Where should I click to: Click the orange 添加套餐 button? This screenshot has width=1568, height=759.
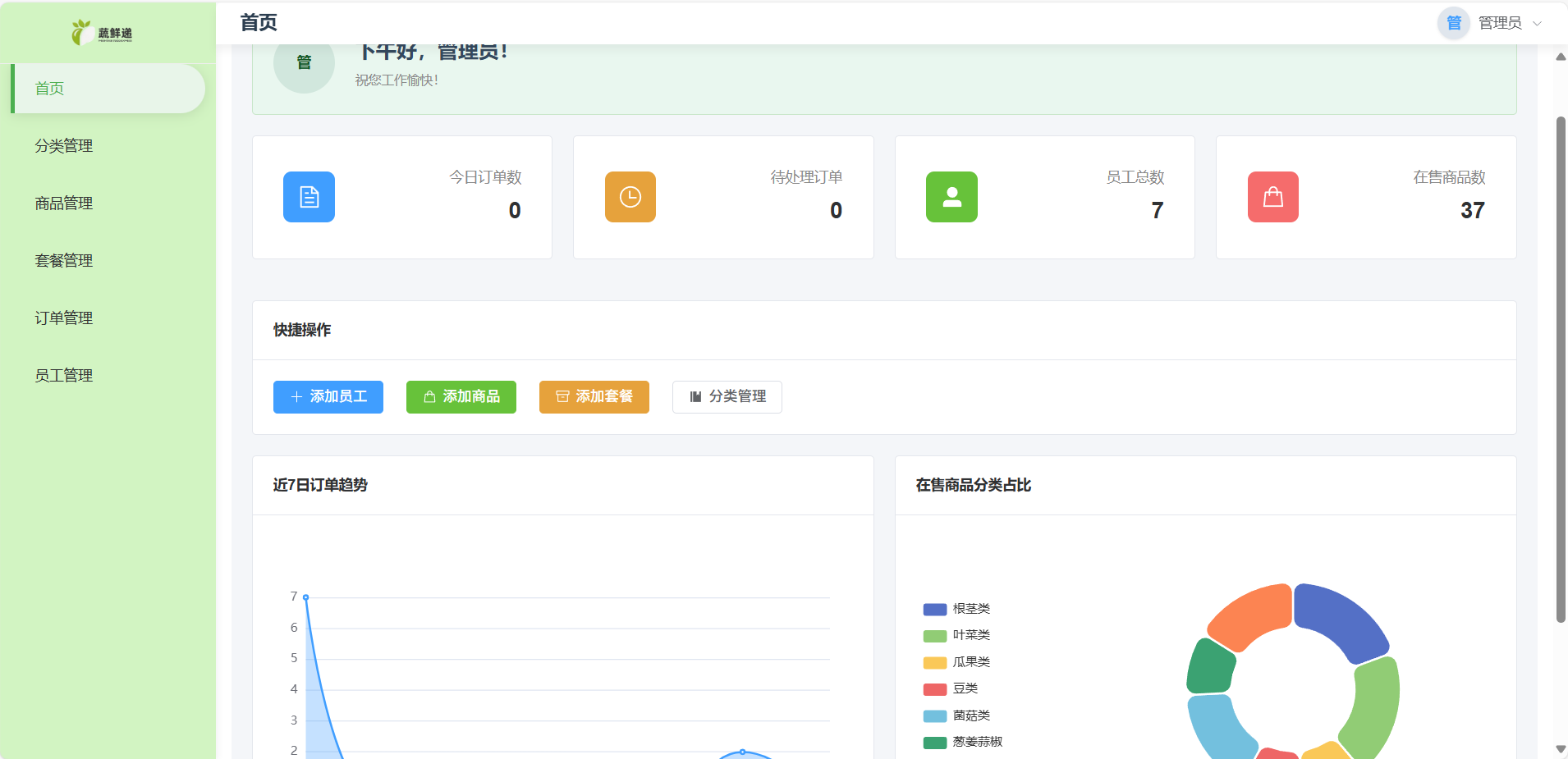(x=594, y=397)
